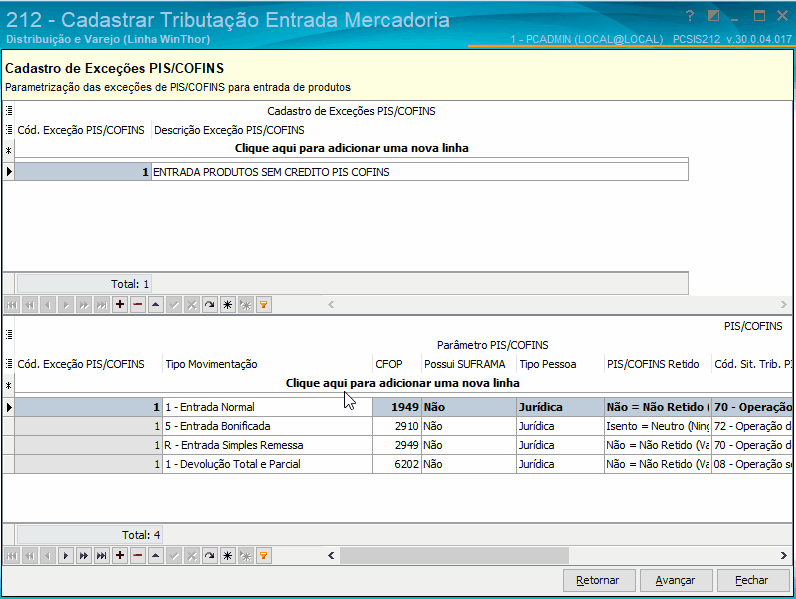The width and height of the screenshot is (796, 599).
Task: Sort by Descrição Exceção PIS/COFINS column header
Action: click(420, 130)
